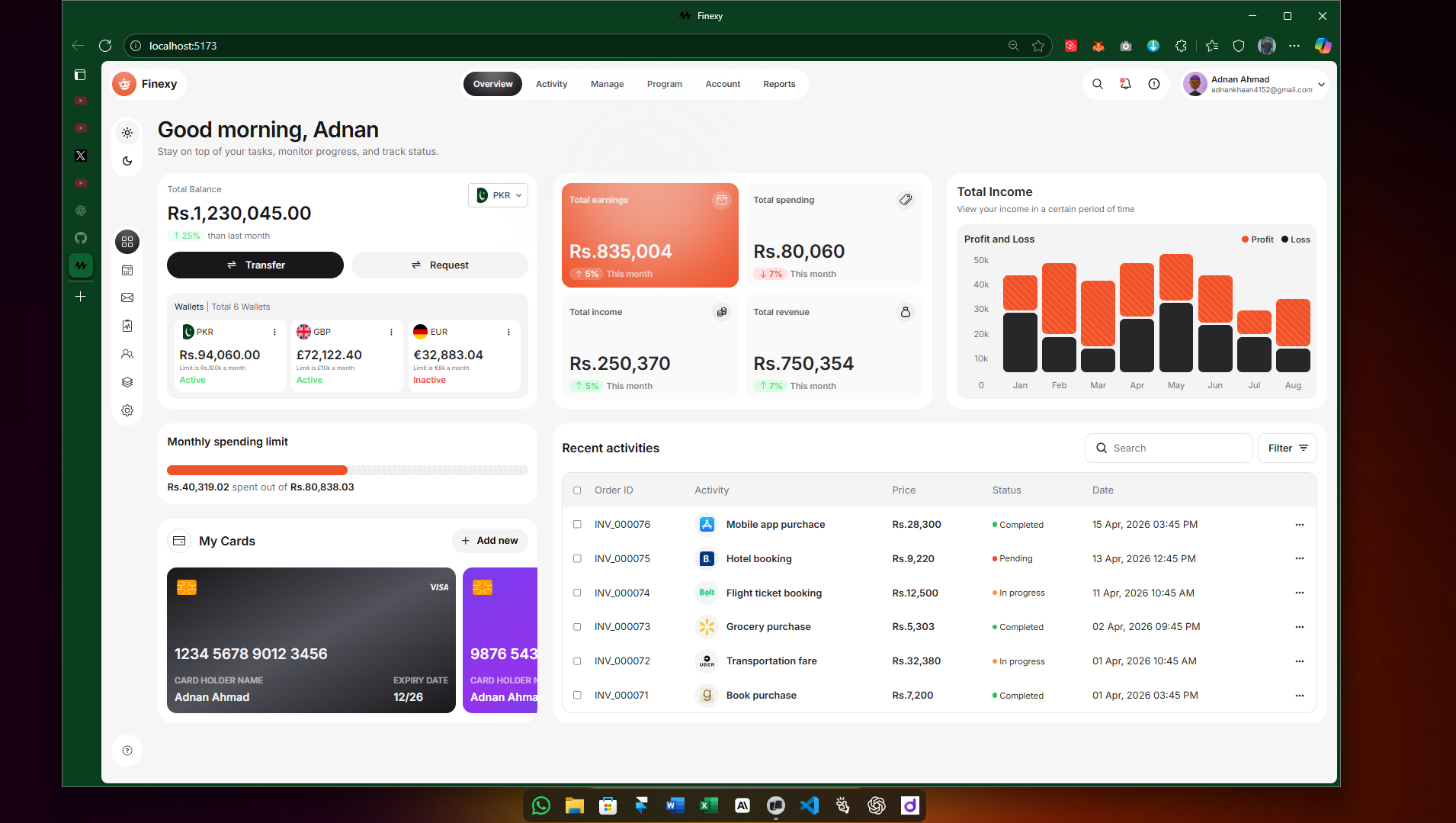Open options menu for the GBP wallet
Screen dimensions: 1456x823
pyautogui.click(x=391, y=332)
